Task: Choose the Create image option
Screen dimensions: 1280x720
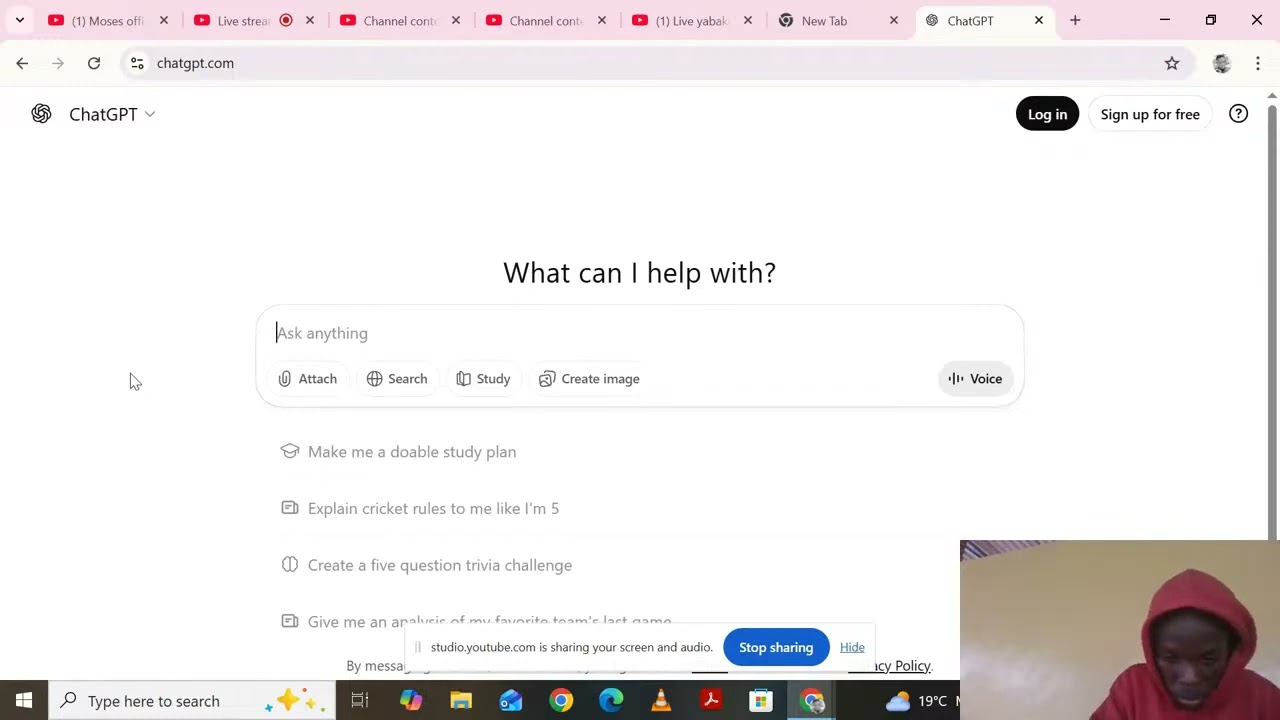Action: pos(589,379)
